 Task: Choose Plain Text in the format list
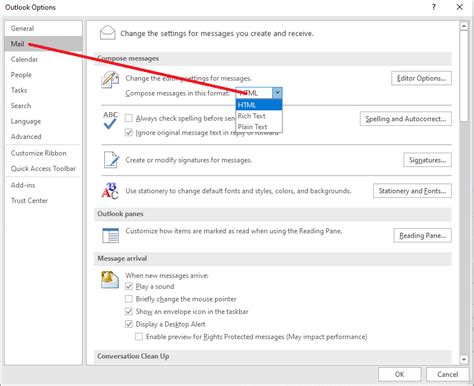(x=259, y=127)
